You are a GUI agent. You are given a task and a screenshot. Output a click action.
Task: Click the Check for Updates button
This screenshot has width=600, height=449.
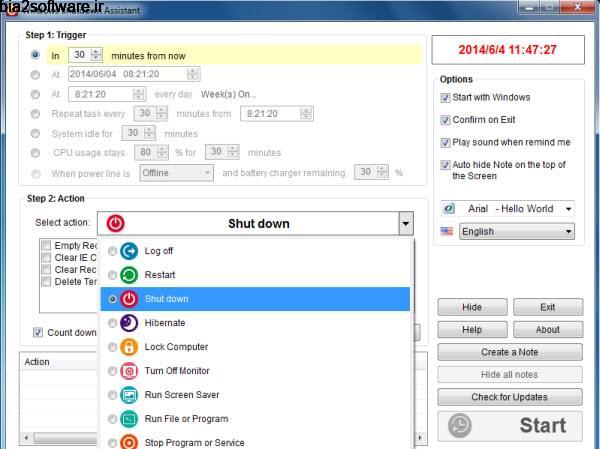510,397
